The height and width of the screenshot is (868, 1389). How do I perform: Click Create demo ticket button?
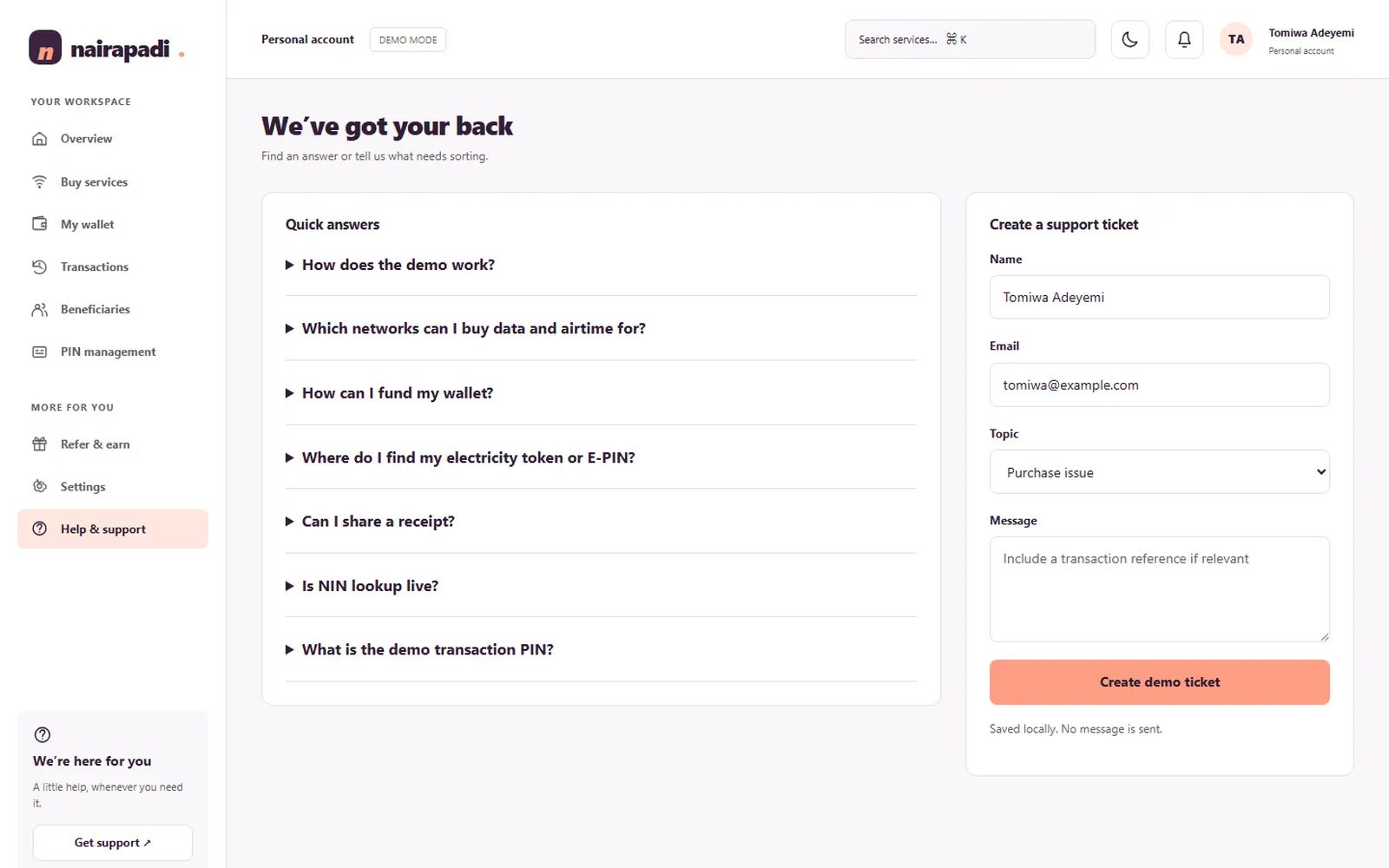tap(1160, 682)
